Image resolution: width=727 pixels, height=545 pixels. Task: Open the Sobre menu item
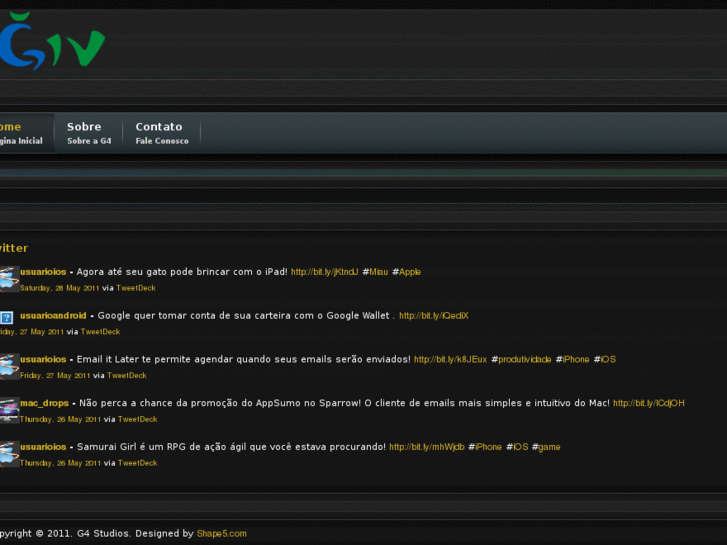click(x=89, y=133)
